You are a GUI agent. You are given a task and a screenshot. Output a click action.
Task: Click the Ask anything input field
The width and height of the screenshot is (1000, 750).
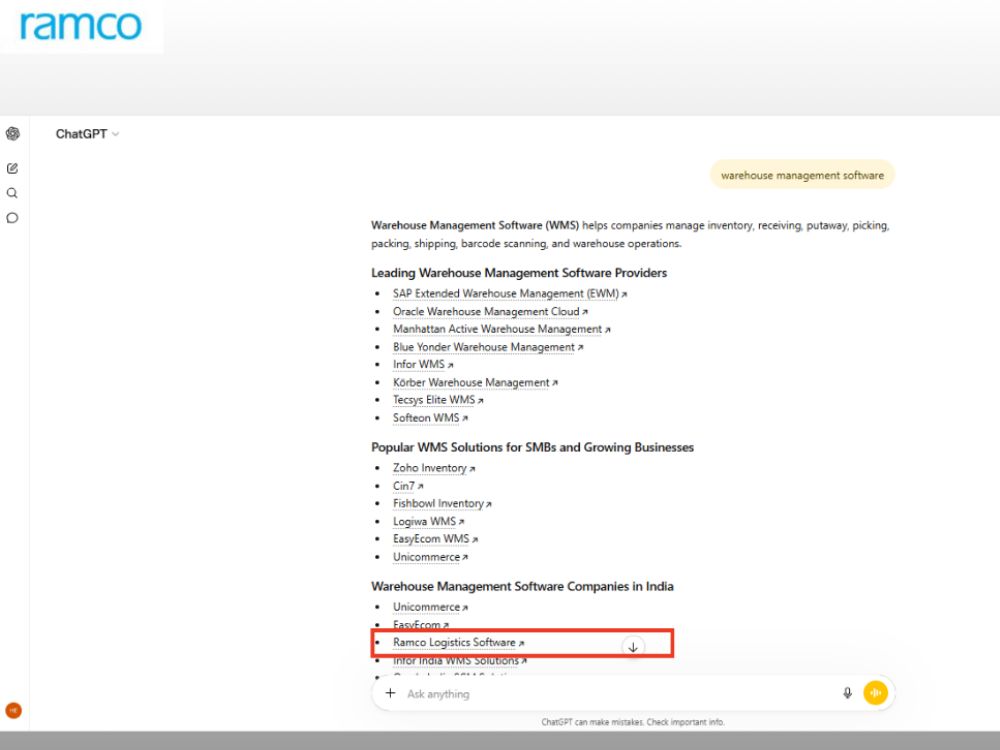click(619, 694)
